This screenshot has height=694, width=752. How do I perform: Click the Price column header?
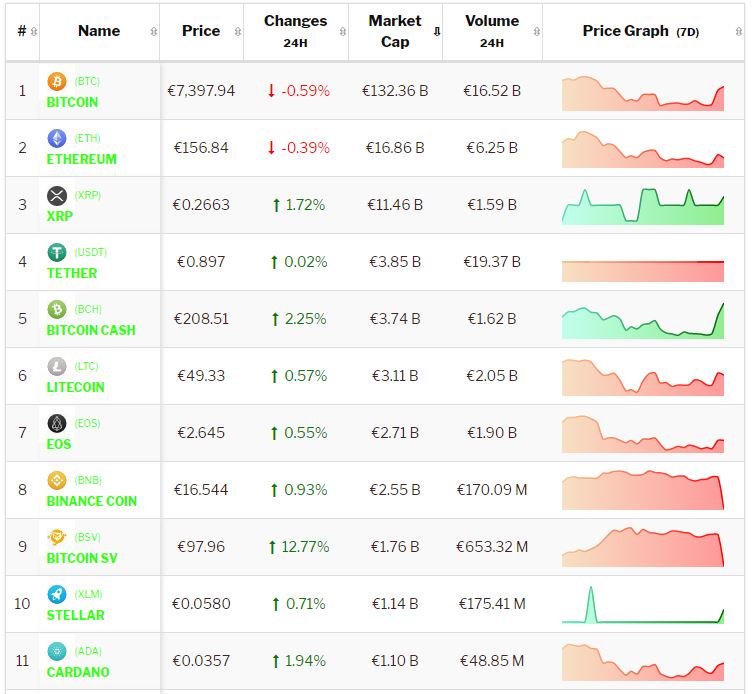[x=201, y=31]
